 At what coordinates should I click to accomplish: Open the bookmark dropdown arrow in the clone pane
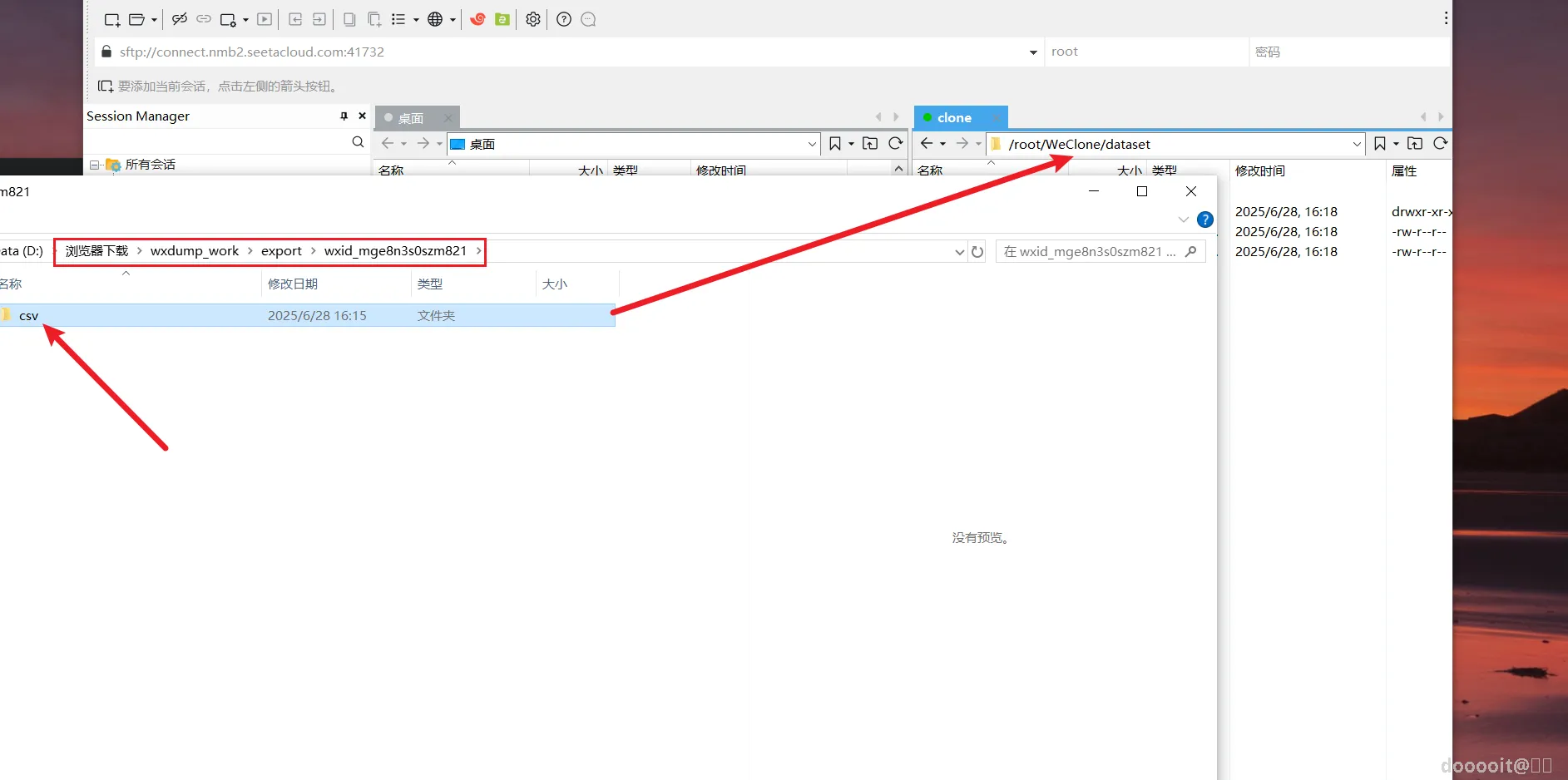(x=1397, y=144)
